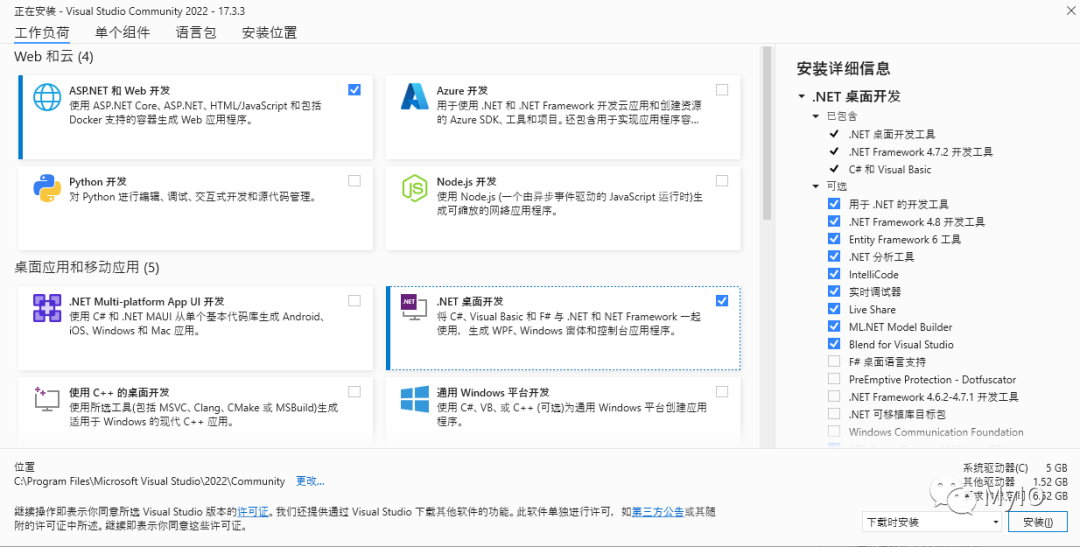1080x547 pixels.
Task: Switch to the 安装位置 tab
Action: point(269,32)
